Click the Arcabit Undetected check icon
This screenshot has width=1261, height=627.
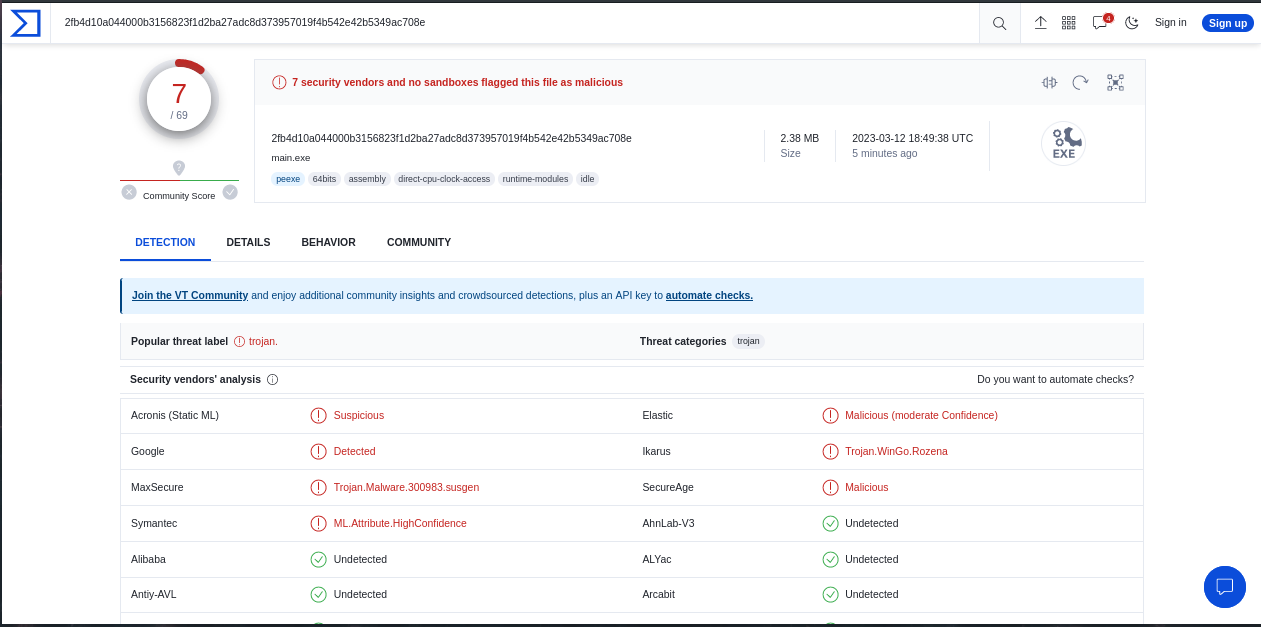pos(830,594)
